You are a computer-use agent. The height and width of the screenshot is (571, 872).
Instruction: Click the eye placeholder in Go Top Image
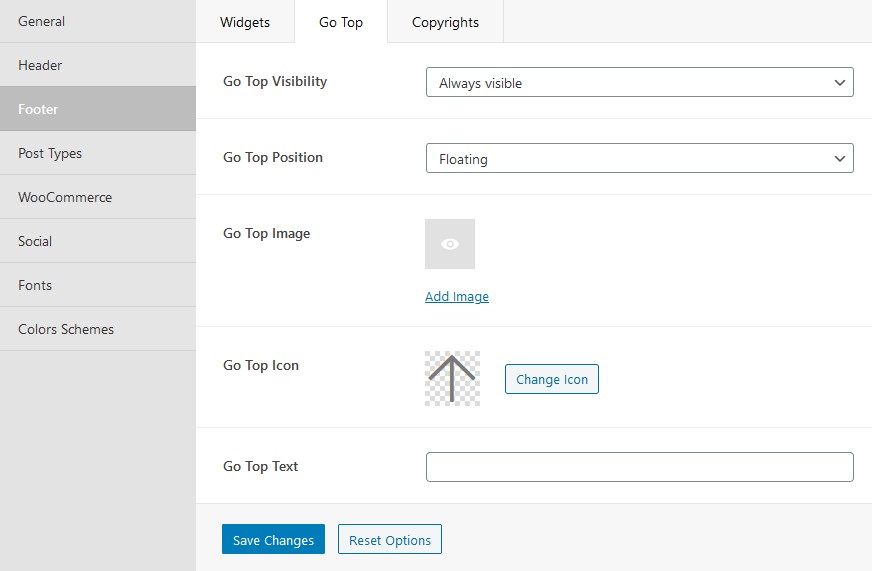(x=450, y=244)
